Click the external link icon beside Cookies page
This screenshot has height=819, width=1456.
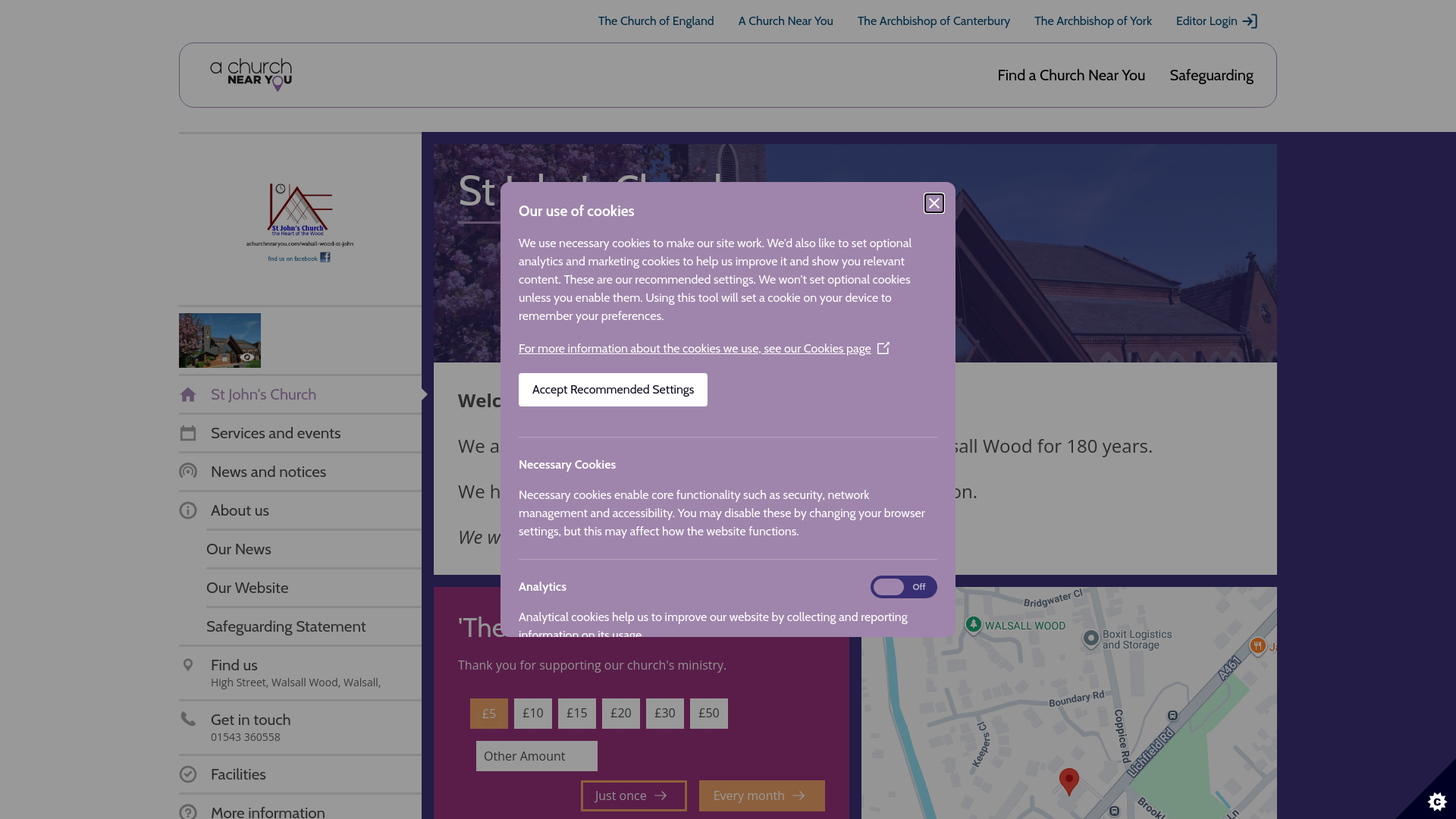(x=883, y=348)
